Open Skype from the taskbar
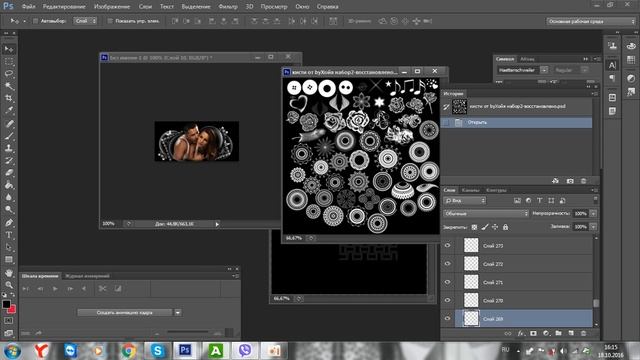 [x=157, y=351]
